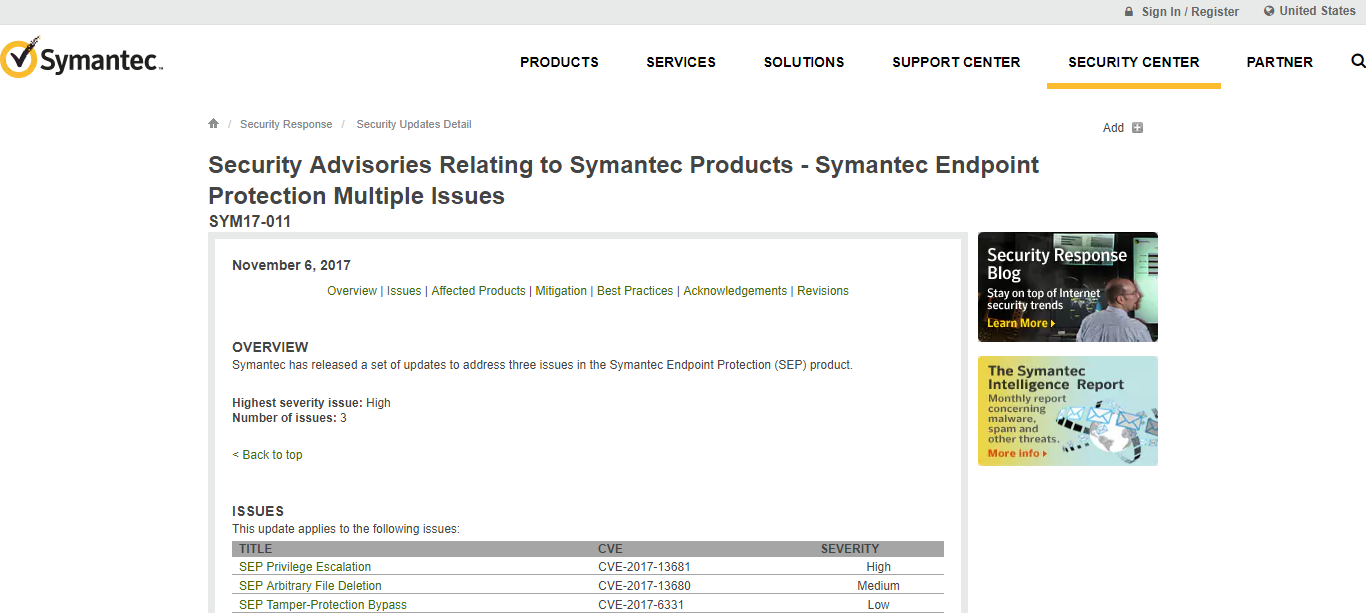
Task: Click CVE-2017-13681 cell
Action: pyautogui.click(x=644, y=567)
